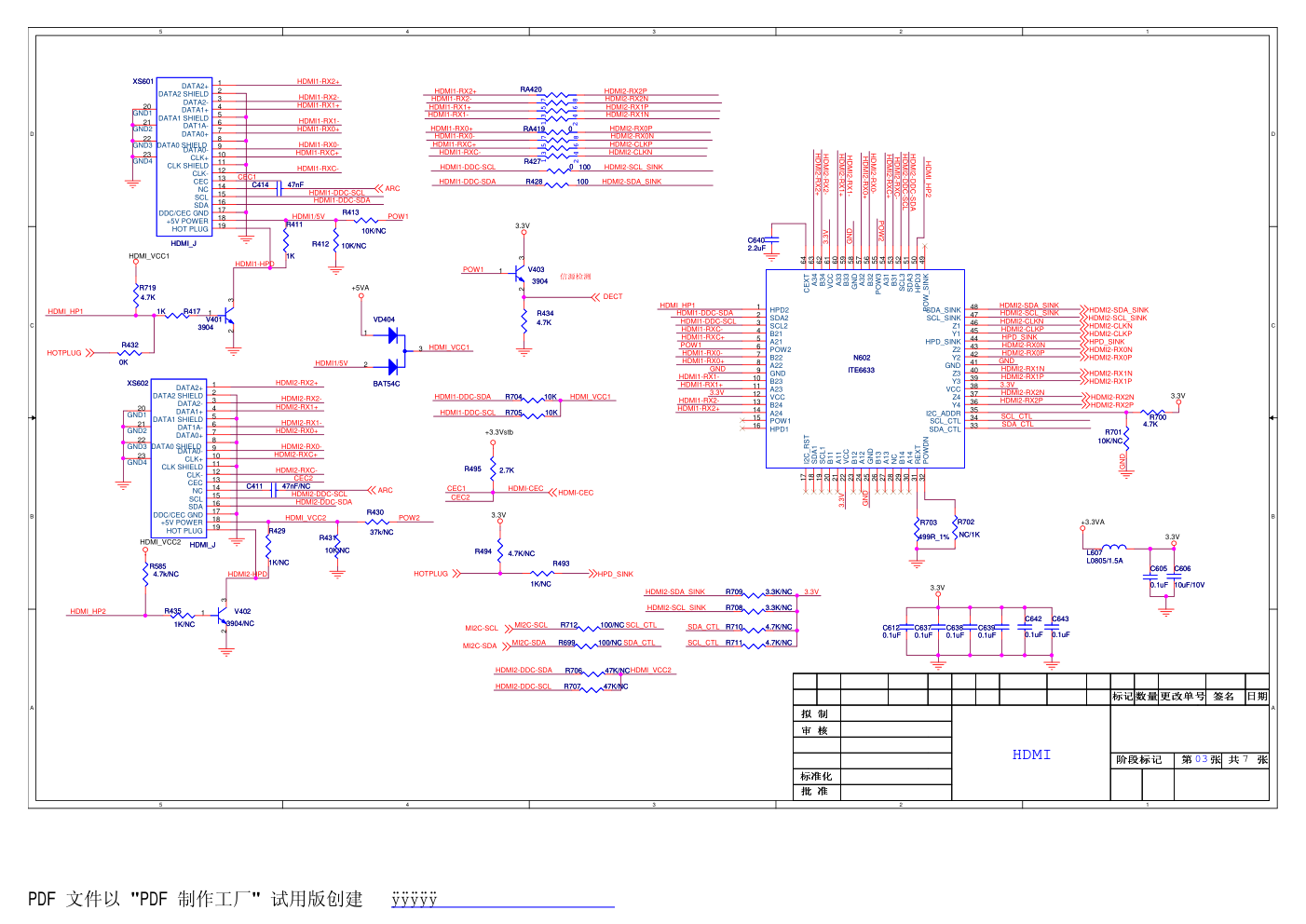Select the R700 4.7K resistor
Image resolution: width=1306 pixels, height=924 pixels.
coord(1153,413)
